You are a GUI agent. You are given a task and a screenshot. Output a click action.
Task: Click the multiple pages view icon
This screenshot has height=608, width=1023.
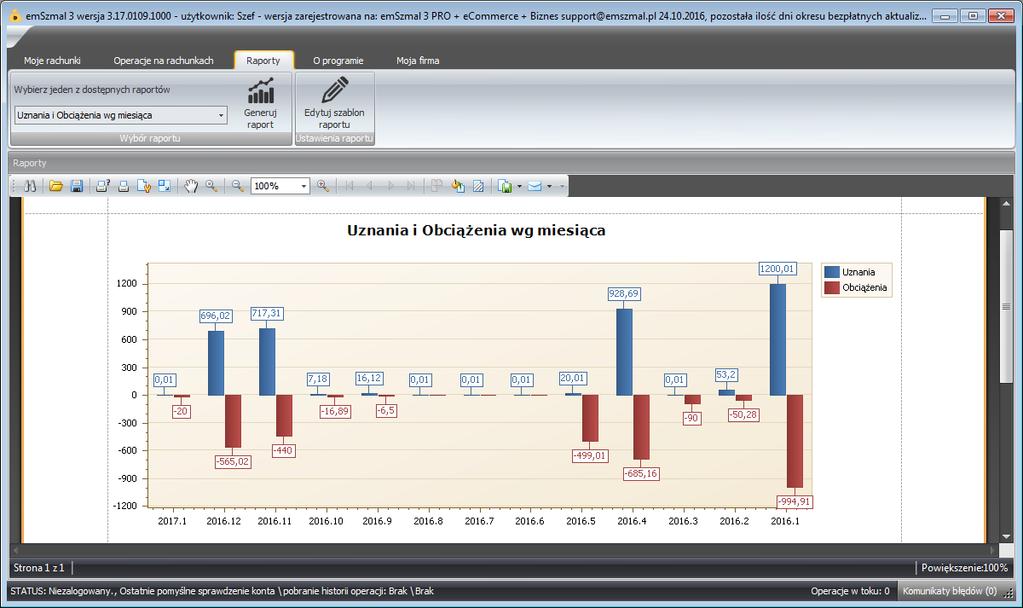click(x=436, y=186)
